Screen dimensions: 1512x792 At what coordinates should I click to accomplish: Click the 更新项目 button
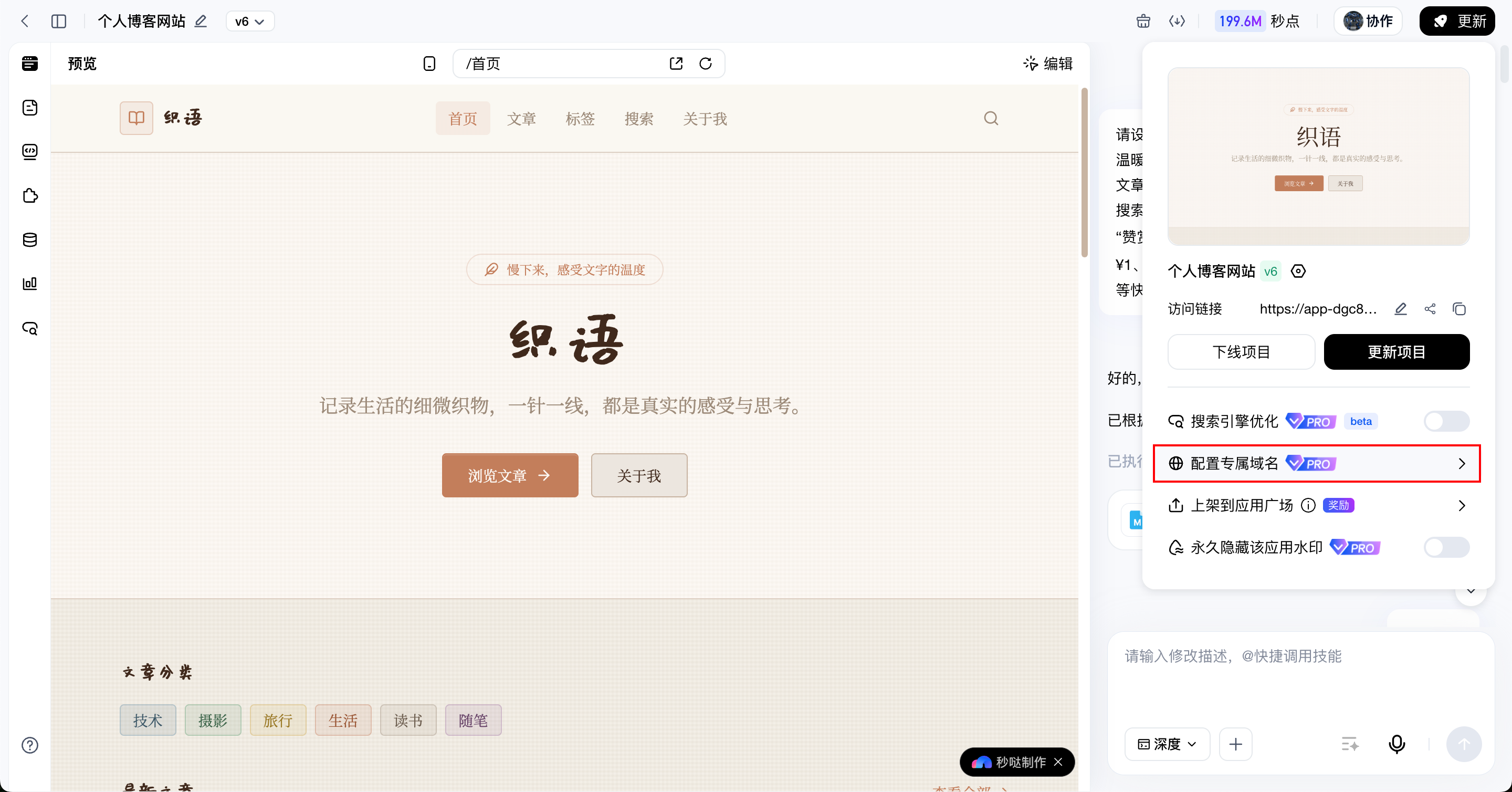(1396, 352)
